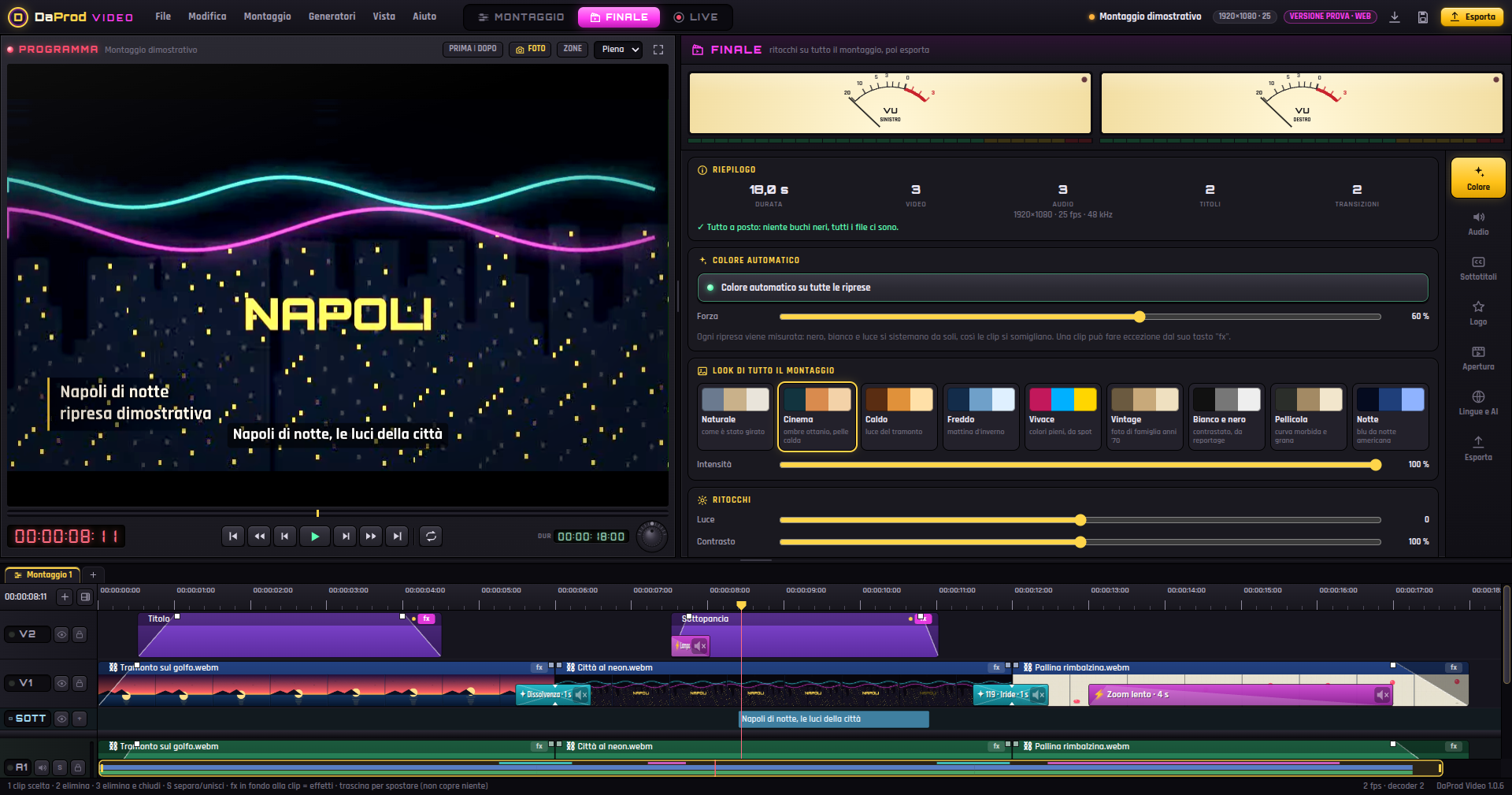The width and height of the screenshot is (1512, 795).
Task: Open the Lingue e AI sidebar panel
Action: pyautogui.click(x=1478, y=403)
